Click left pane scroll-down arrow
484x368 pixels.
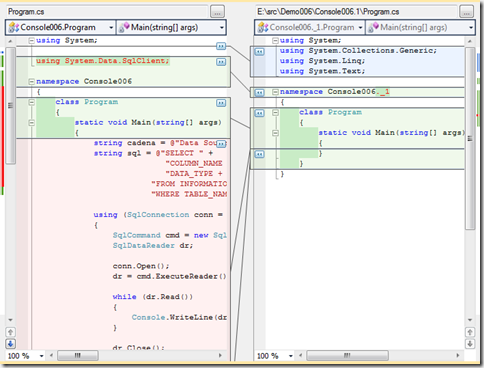[10, 320]
